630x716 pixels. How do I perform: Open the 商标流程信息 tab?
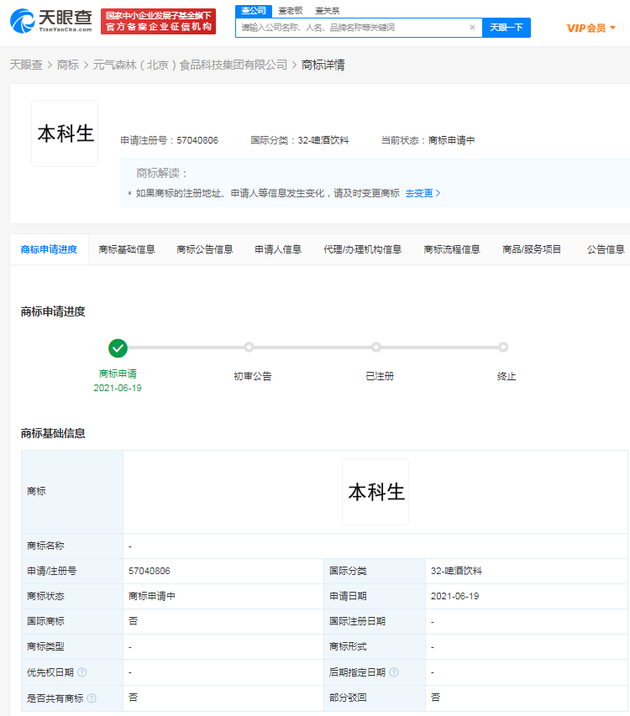click(x=452, y=249)
